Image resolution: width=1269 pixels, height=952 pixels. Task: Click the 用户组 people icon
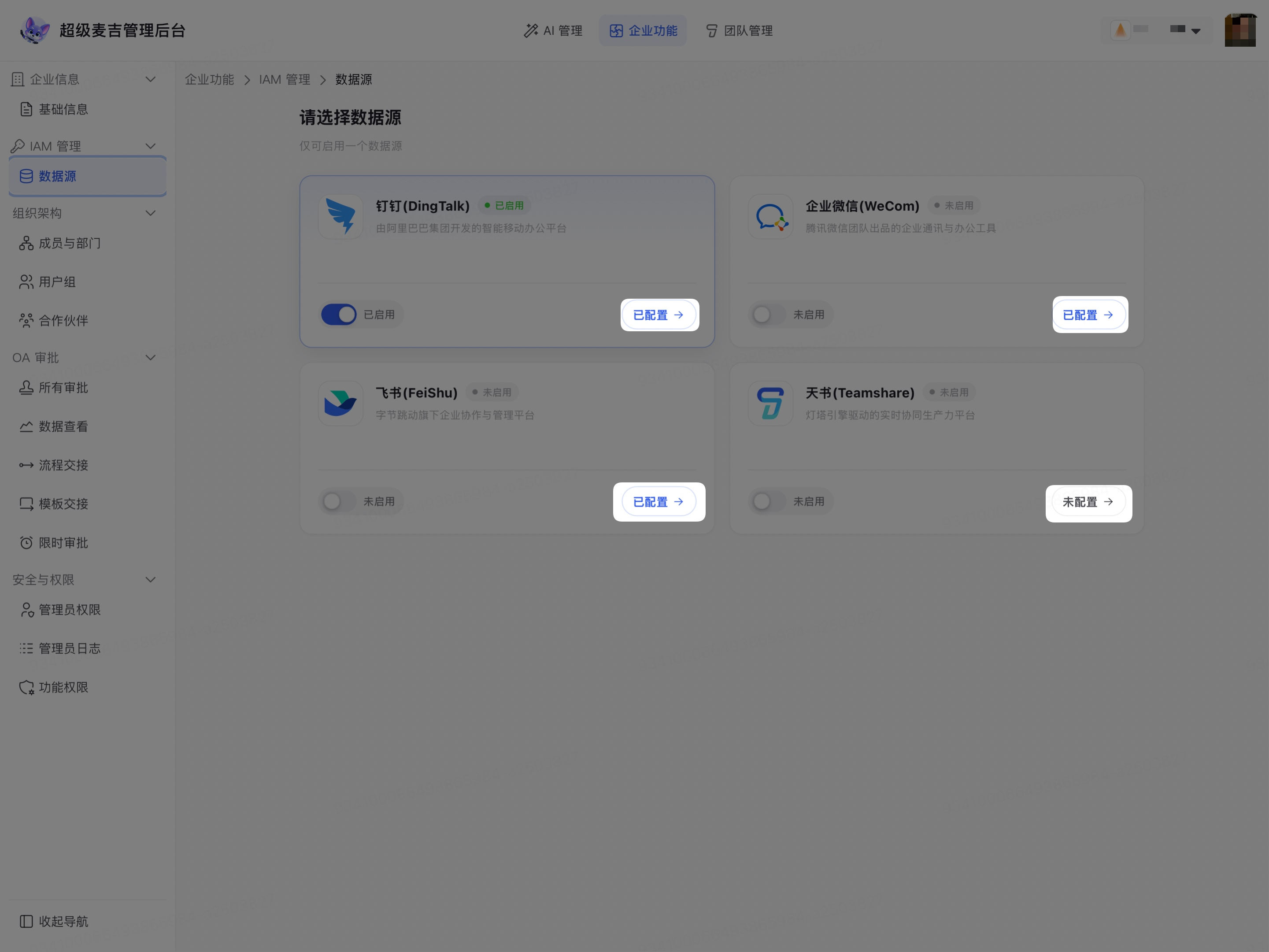click(26, 282)
